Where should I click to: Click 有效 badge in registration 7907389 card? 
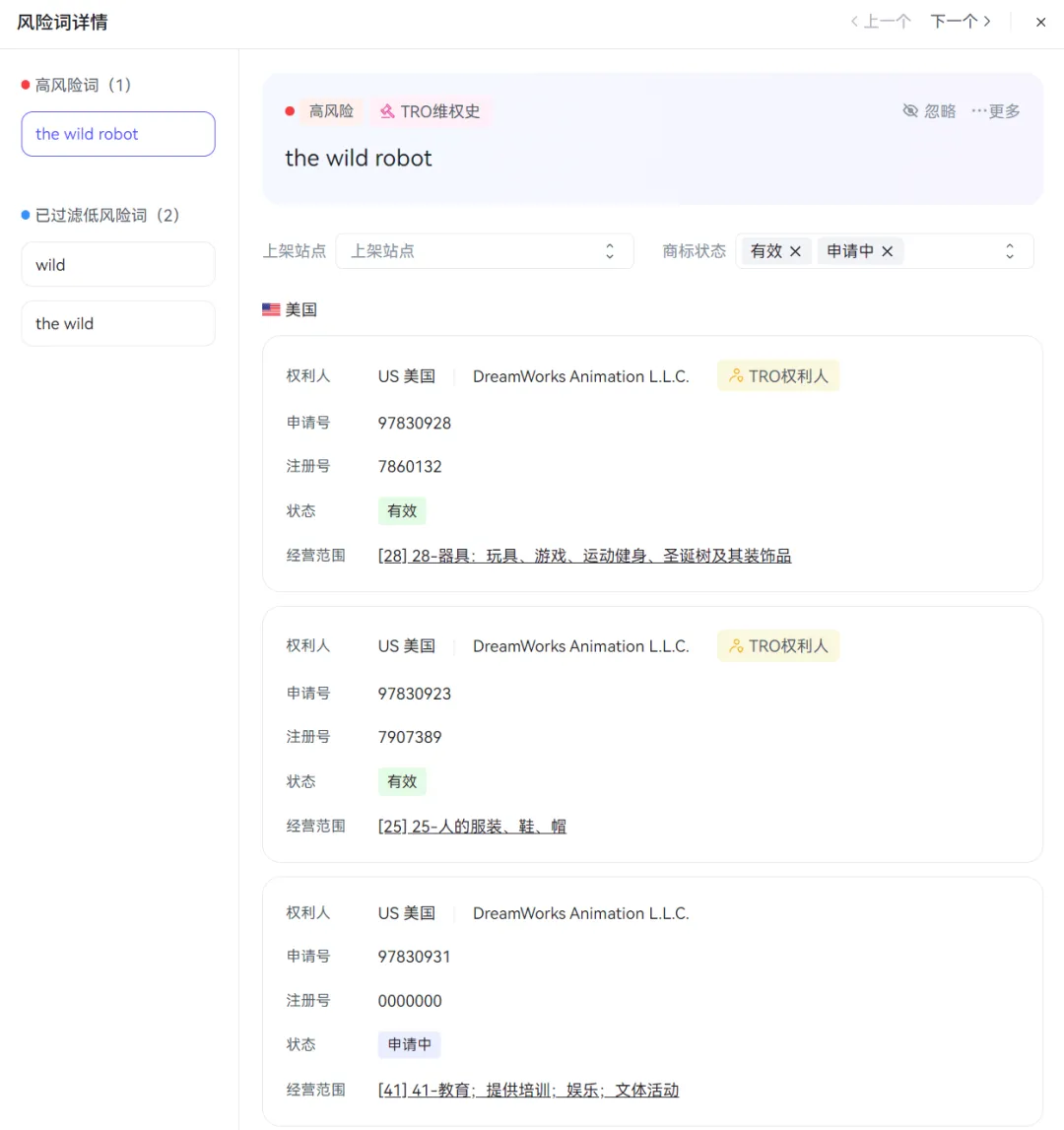click(402, 781)
